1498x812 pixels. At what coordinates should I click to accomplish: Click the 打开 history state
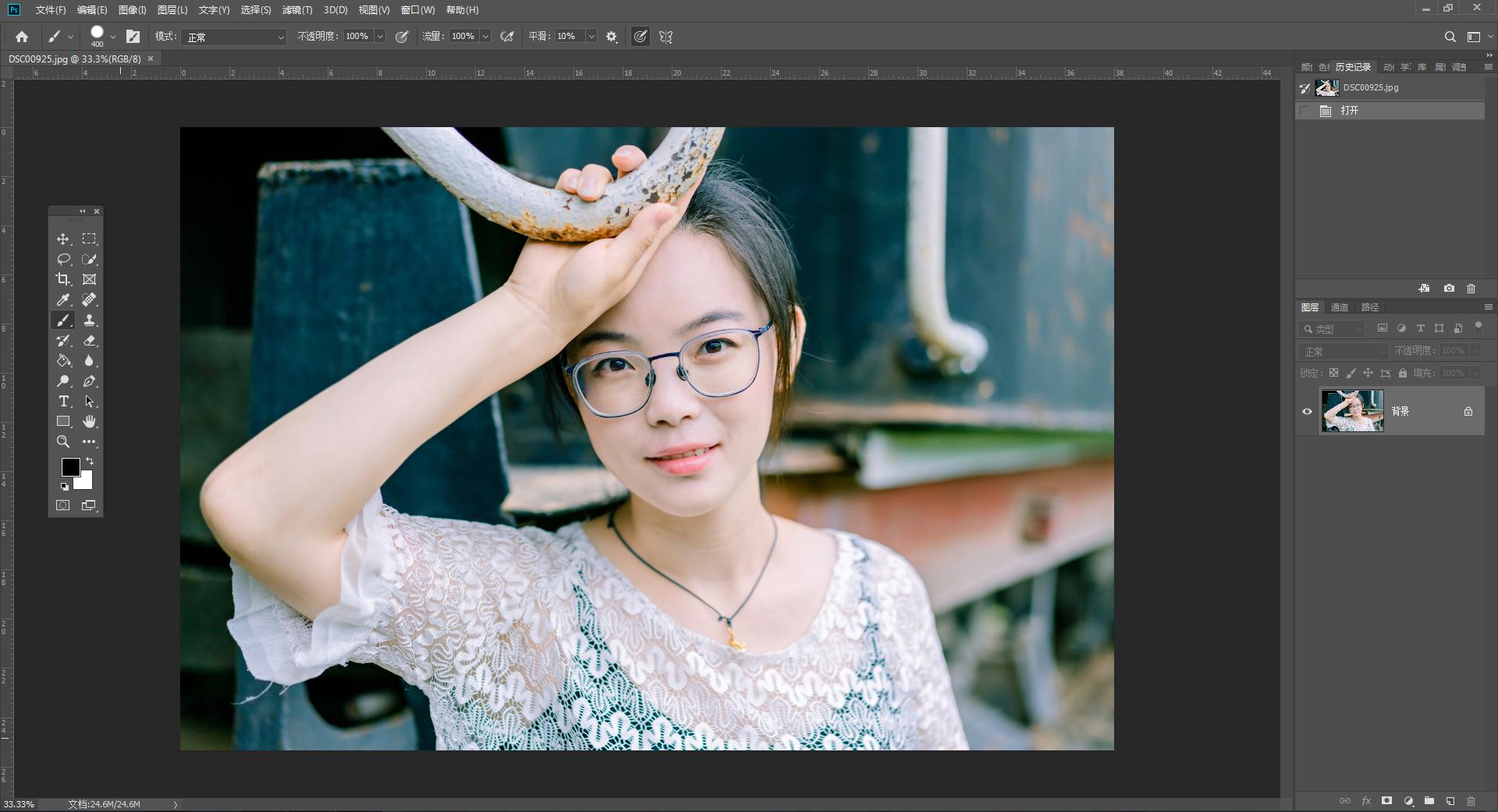click(x=1390, y=111)
